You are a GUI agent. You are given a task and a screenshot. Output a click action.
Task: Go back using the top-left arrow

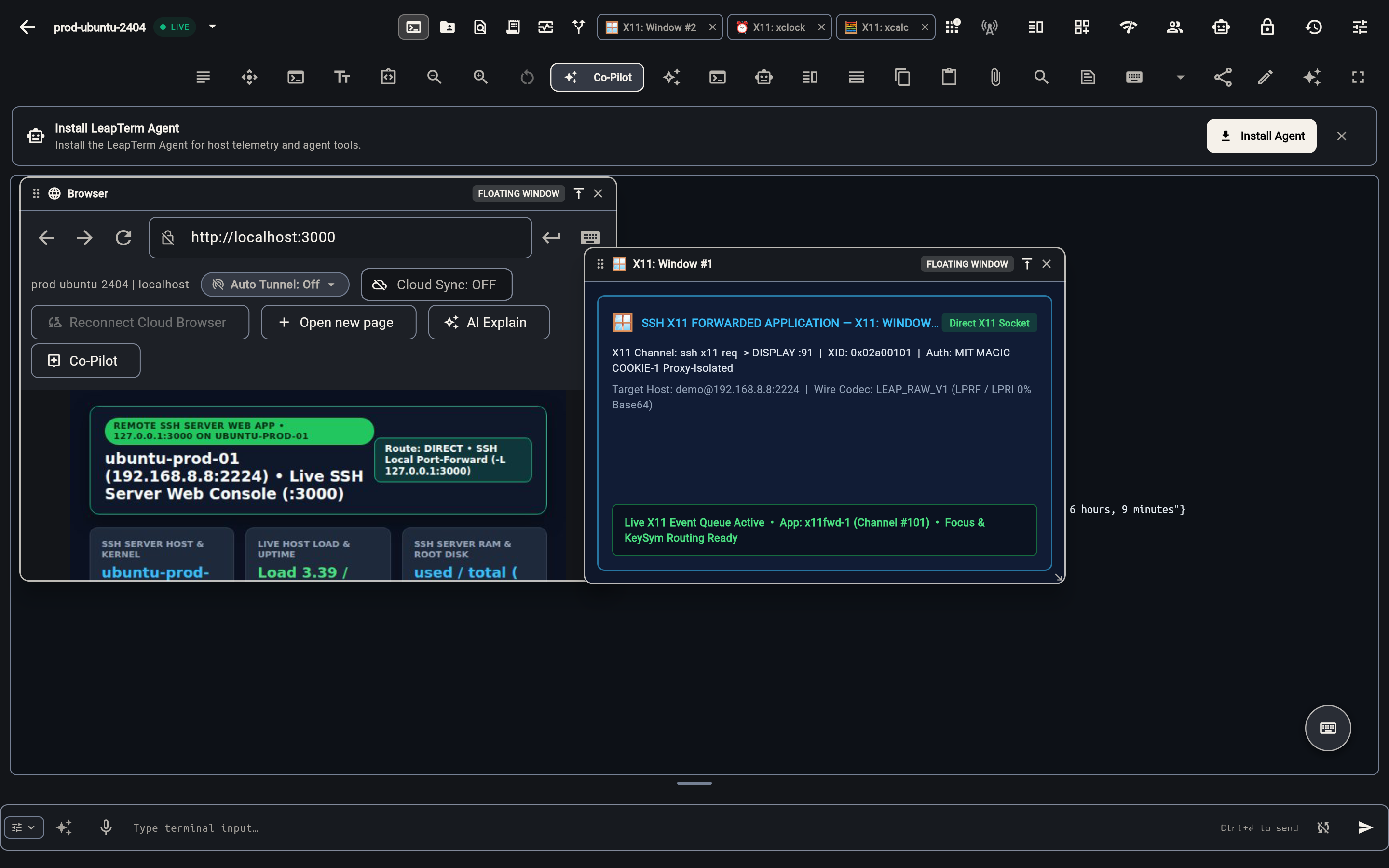pos(27,27)
